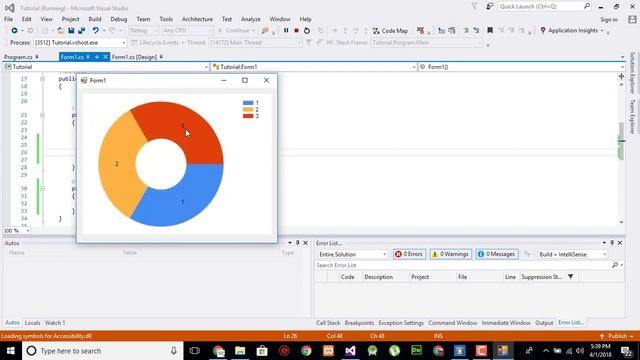Pin the Autos panel
This screenshot has width=640, height=360.
click(x=298, y=243)
